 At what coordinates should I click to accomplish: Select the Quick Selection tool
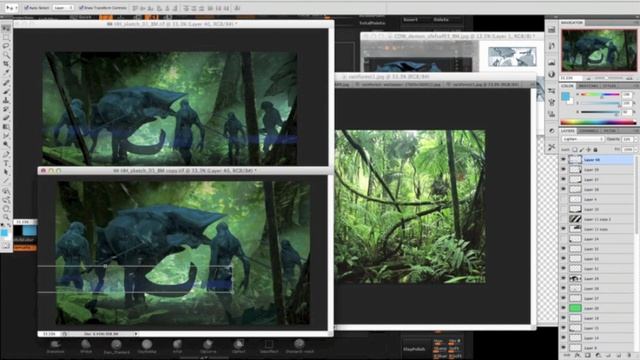[x=6, y=55]
